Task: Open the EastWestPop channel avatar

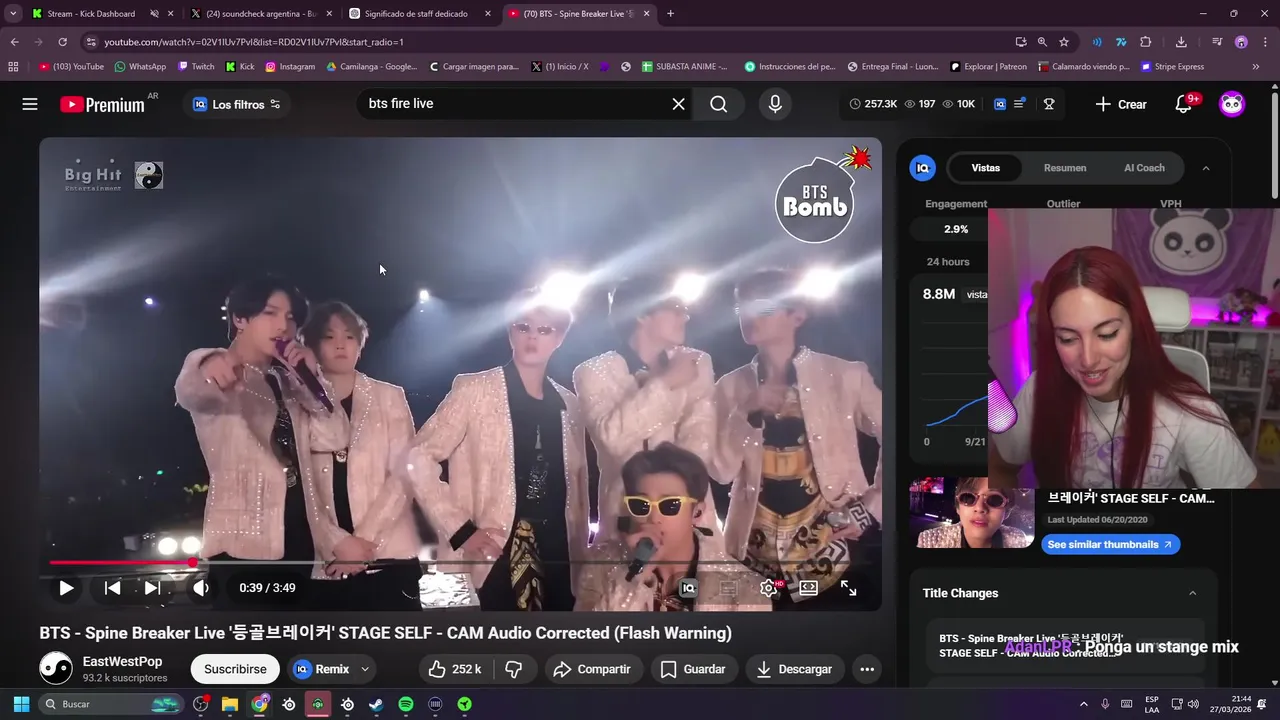Action: pos(56,668)
